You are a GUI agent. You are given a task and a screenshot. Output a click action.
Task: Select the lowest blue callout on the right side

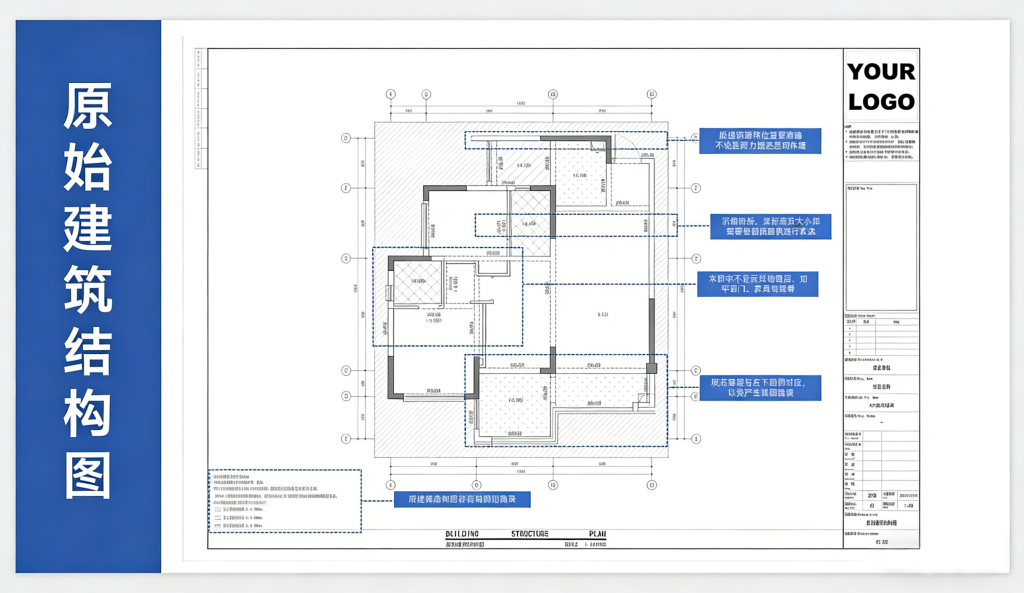[759, 388]
